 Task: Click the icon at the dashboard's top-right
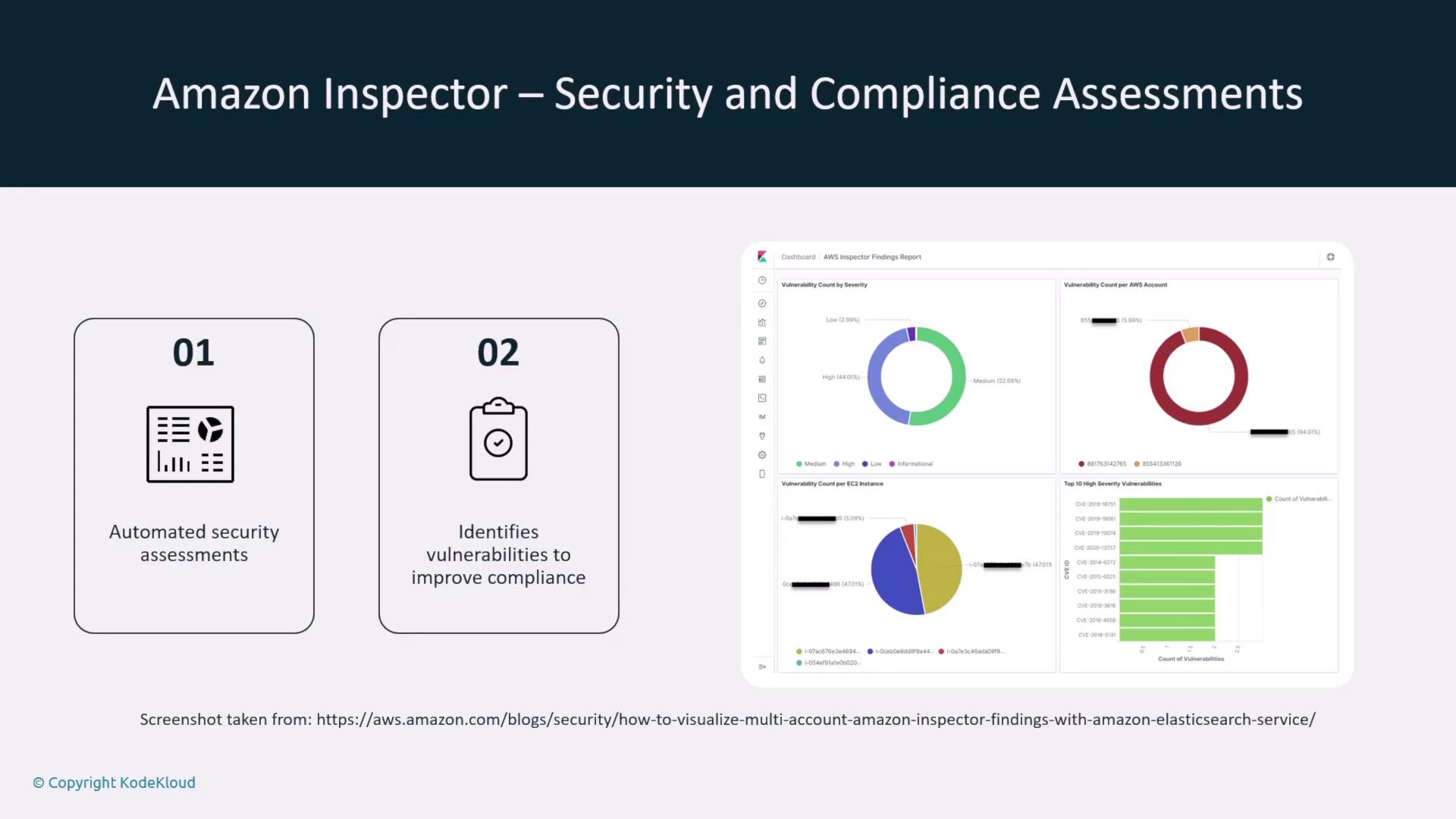(x=1330, y=257)
